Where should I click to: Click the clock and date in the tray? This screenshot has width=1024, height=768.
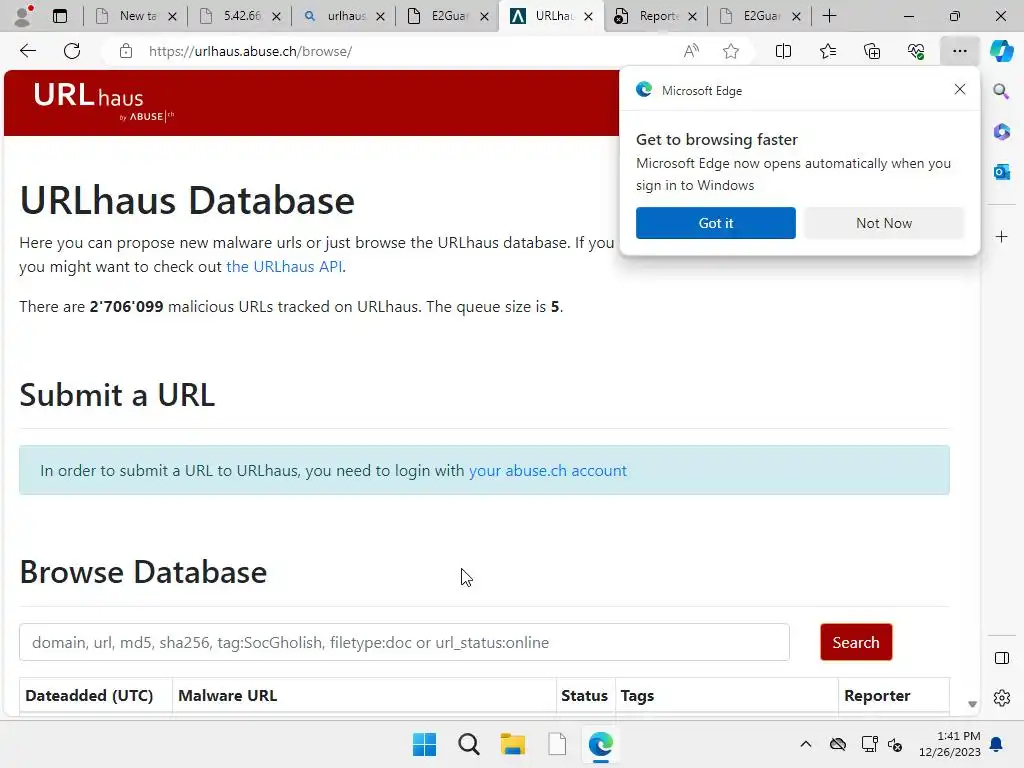950,744
